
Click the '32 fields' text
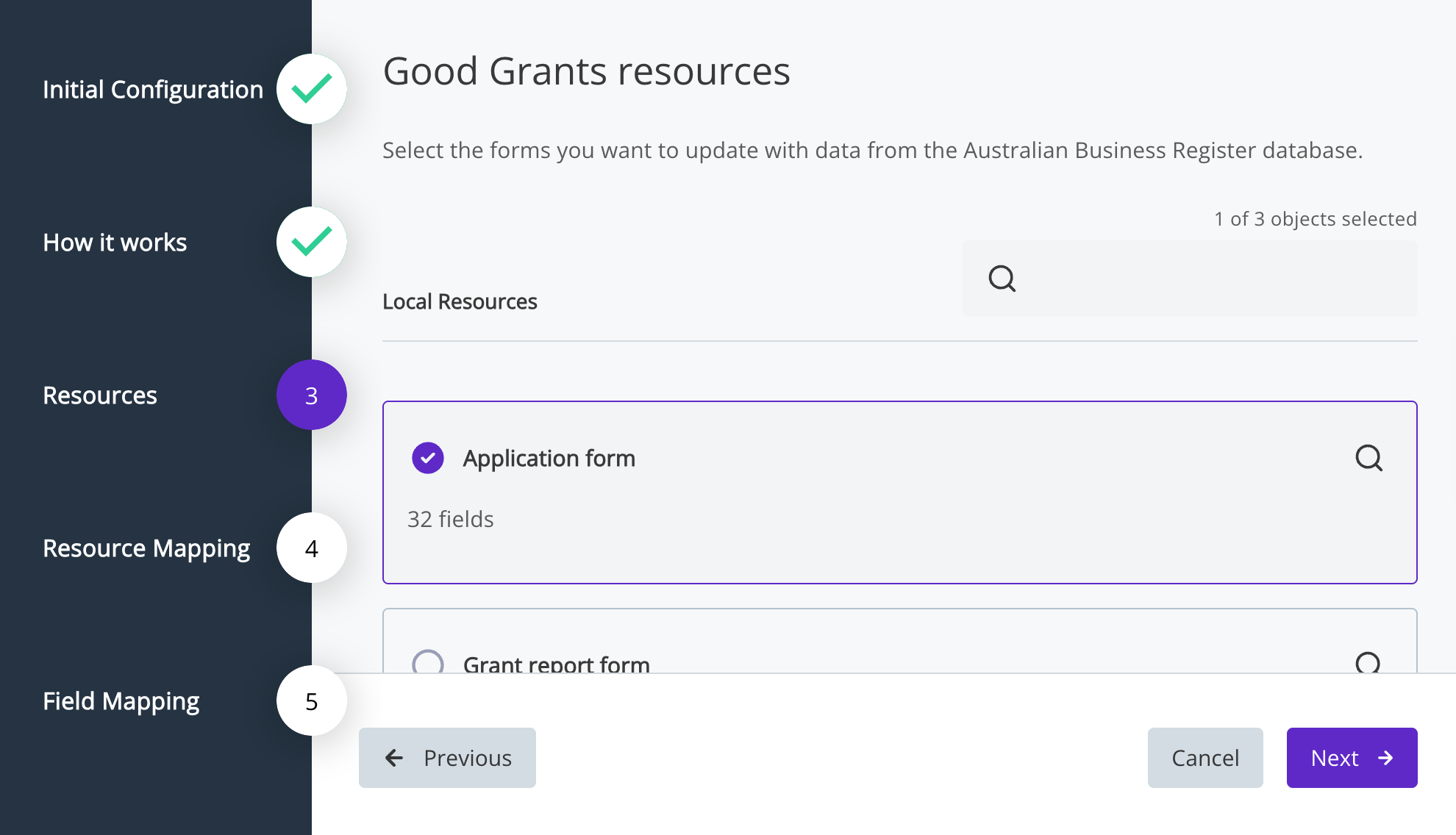pos(451,519)
